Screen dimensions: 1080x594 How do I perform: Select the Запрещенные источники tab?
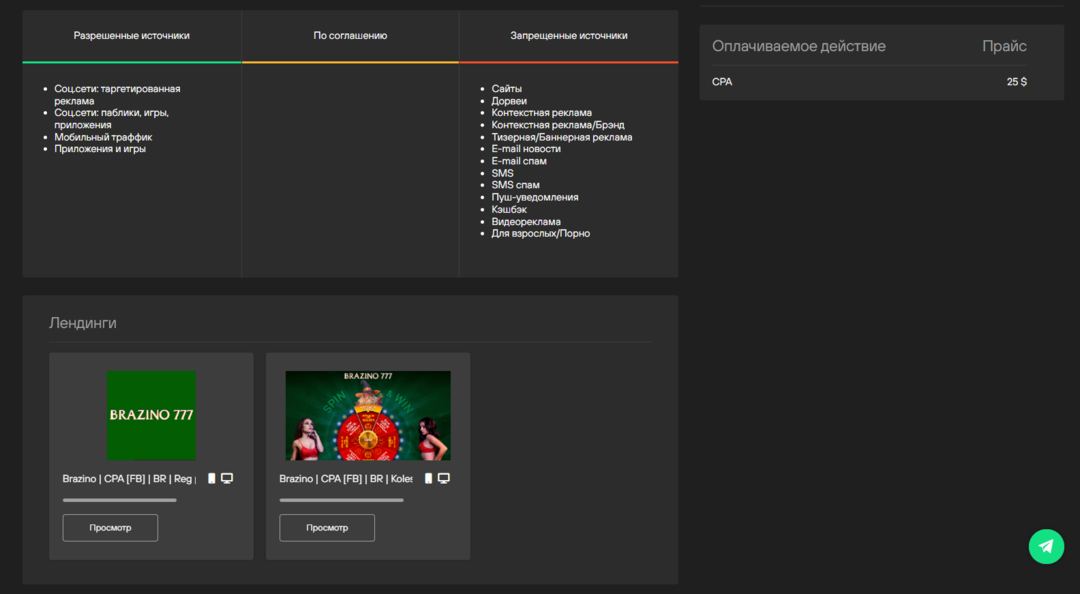(x=569, y=36)
